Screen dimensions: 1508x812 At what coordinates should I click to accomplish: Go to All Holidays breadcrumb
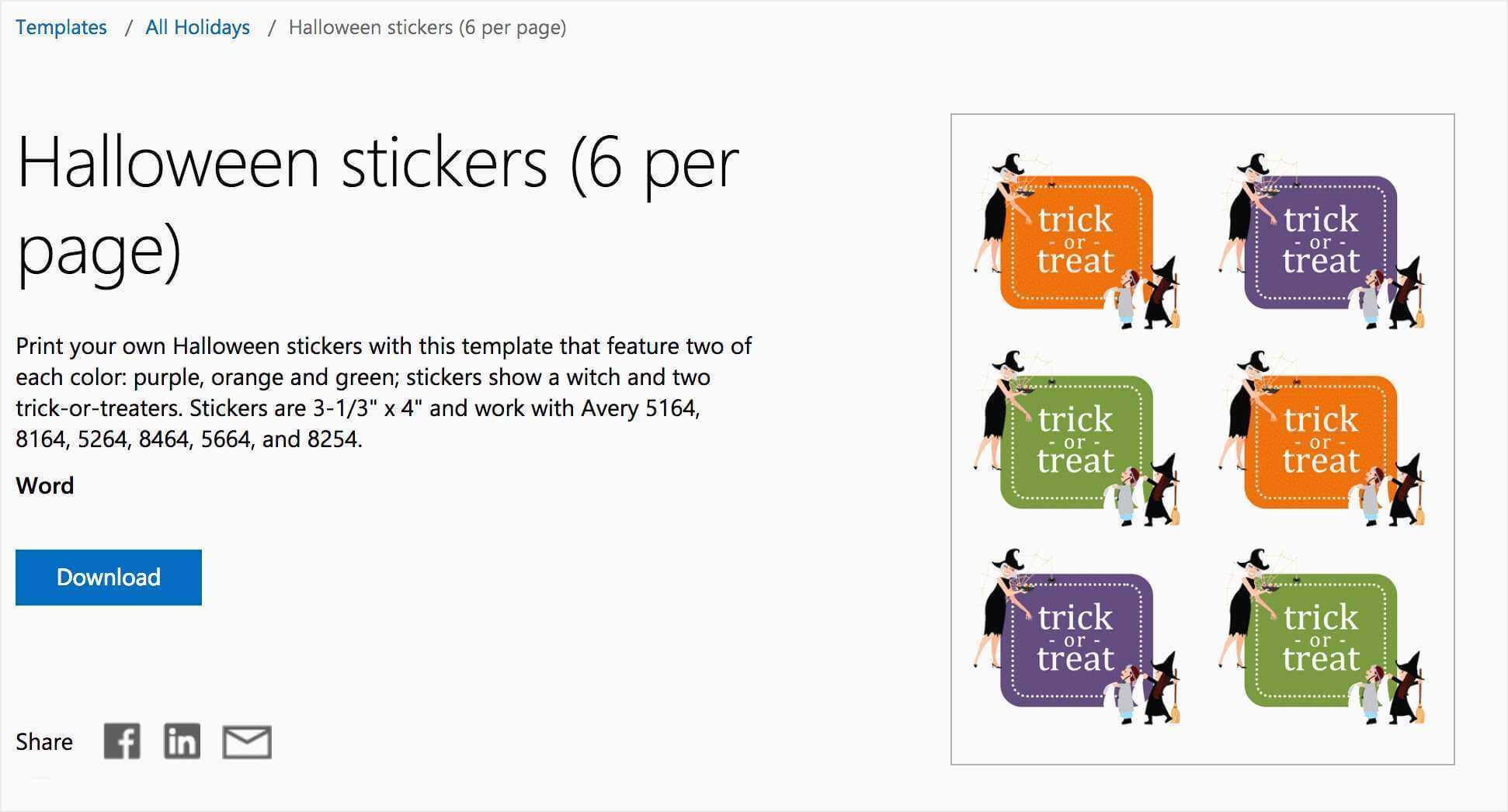click(x=198, y=27)
